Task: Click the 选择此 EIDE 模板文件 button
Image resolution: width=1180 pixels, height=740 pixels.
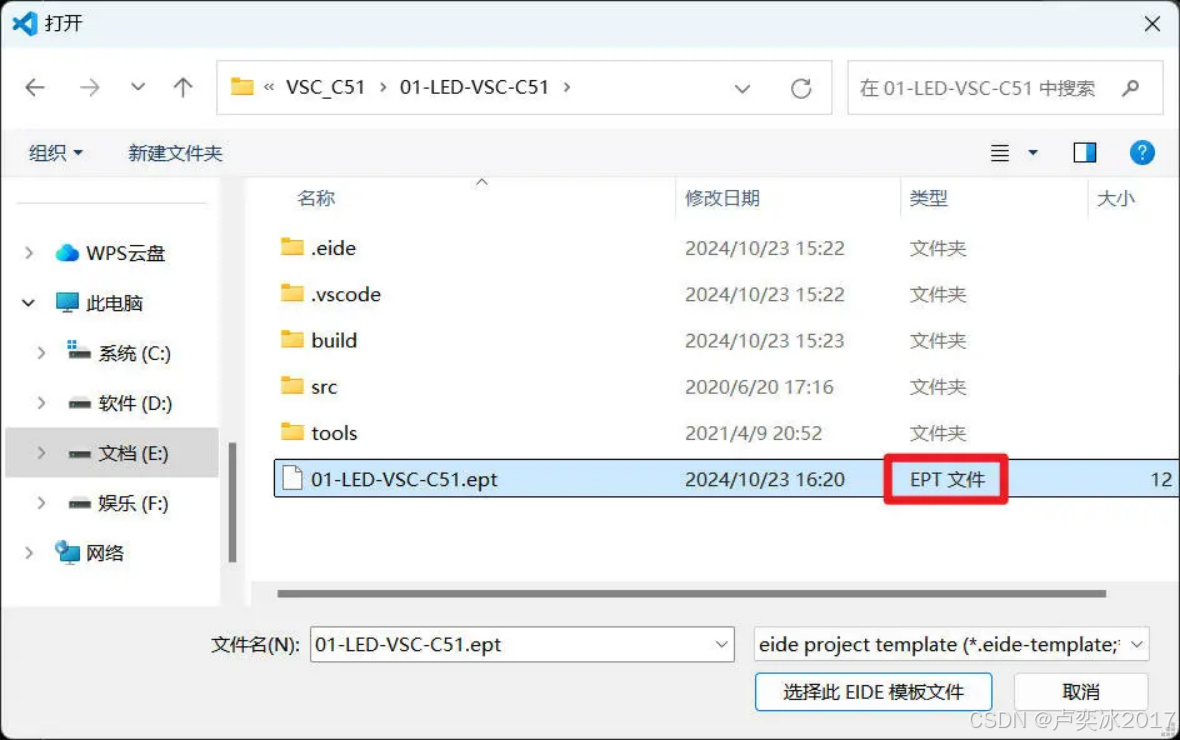Action: point(873,692)
